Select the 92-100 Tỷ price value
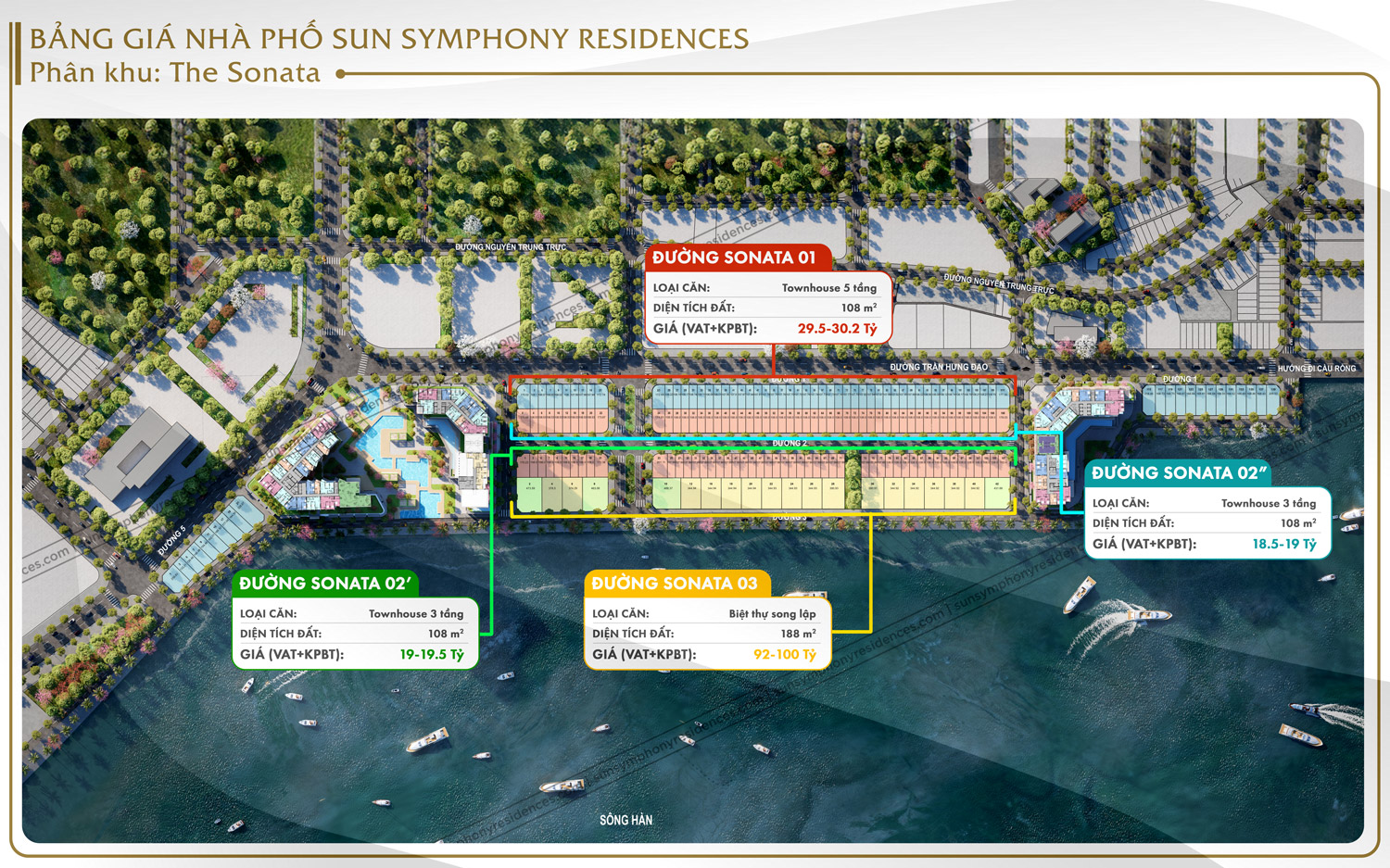 click(784, 655)
